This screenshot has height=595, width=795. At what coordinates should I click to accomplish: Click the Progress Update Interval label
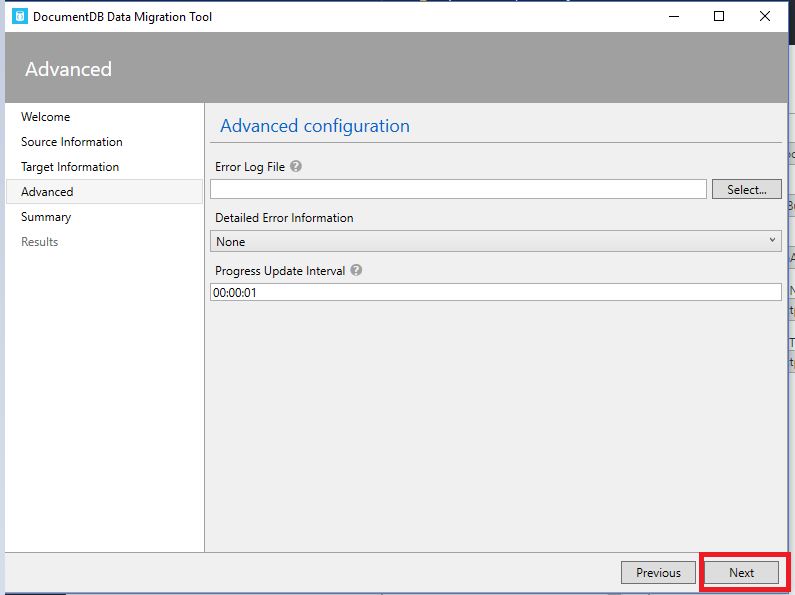(280, 271)
